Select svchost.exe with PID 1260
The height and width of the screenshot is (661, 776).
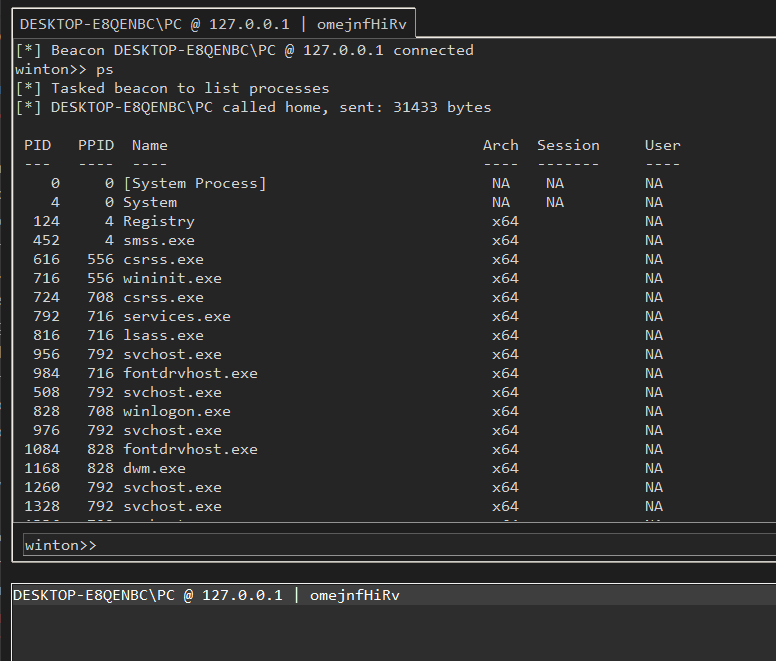(172, 487)
